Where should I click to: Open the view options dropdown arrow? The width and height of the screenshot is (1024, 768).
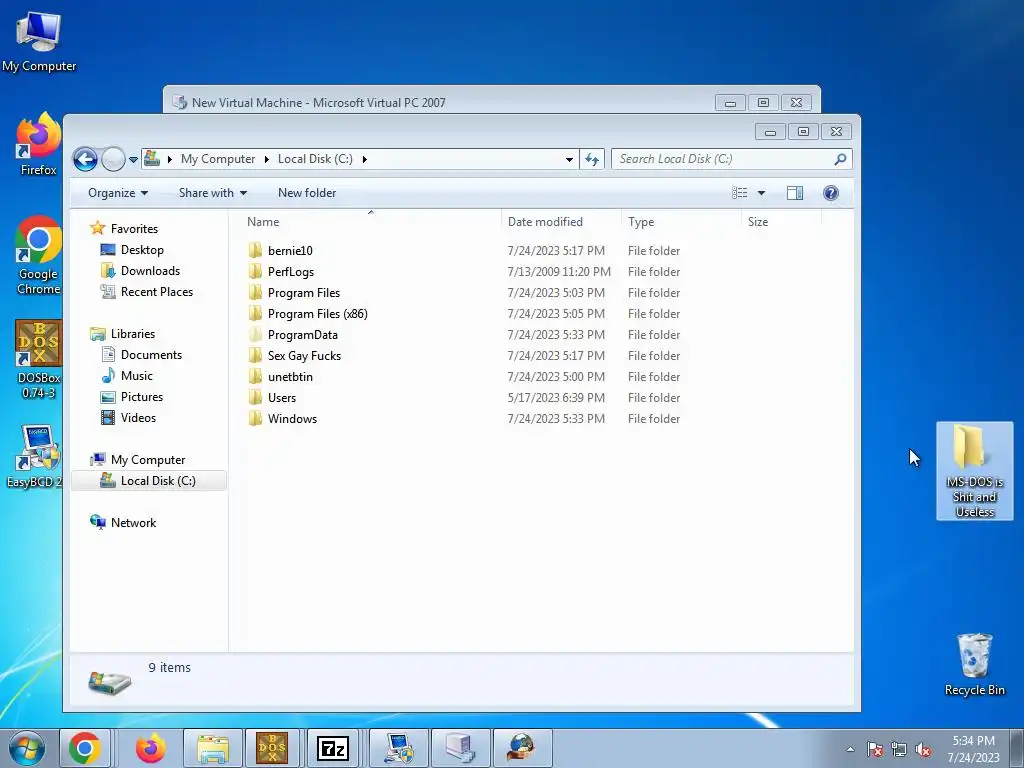coord(761,193)
